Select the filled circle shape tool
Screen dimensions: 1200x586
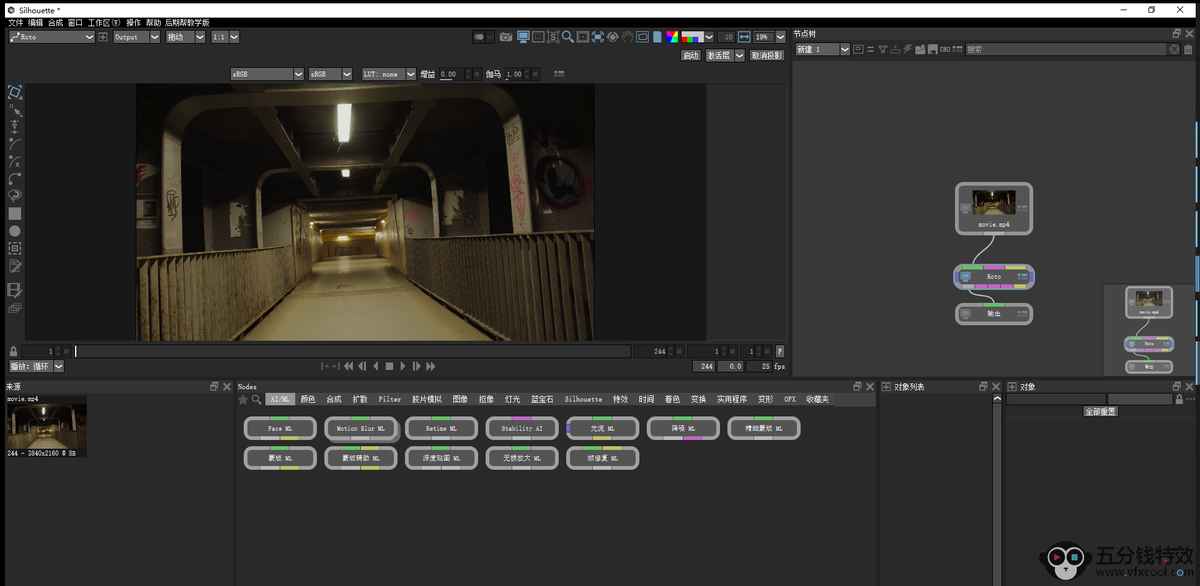pos(15,231)
